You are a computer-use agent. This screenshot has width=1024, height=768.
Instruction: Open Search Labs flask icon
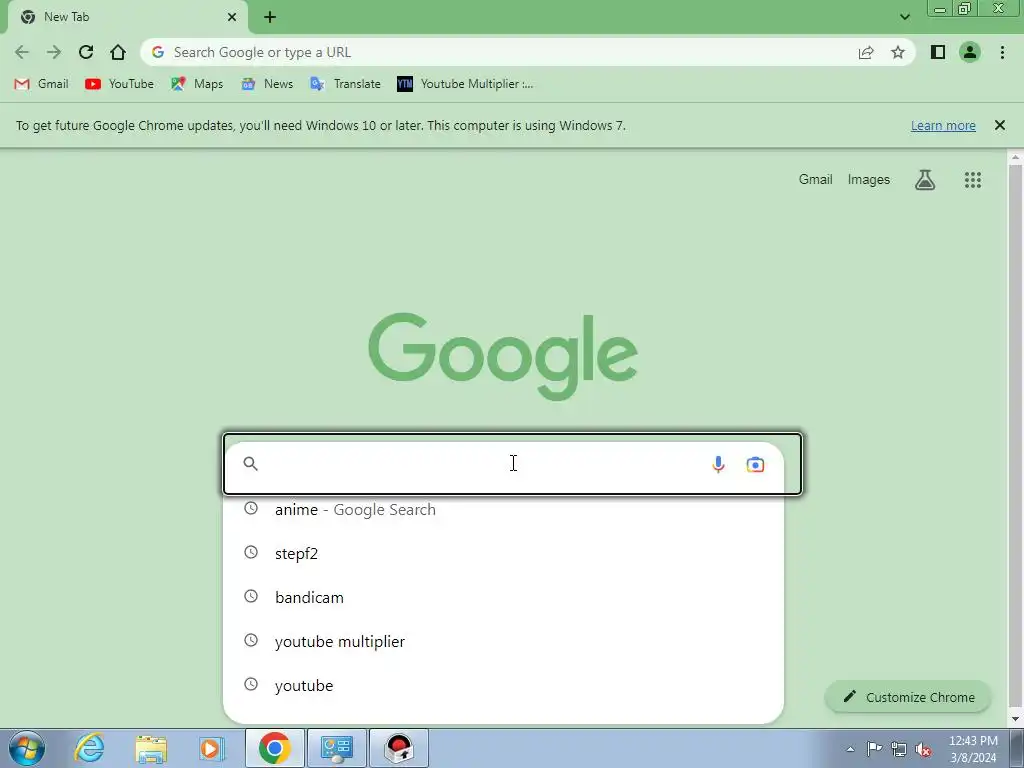(x=925, y=180)
